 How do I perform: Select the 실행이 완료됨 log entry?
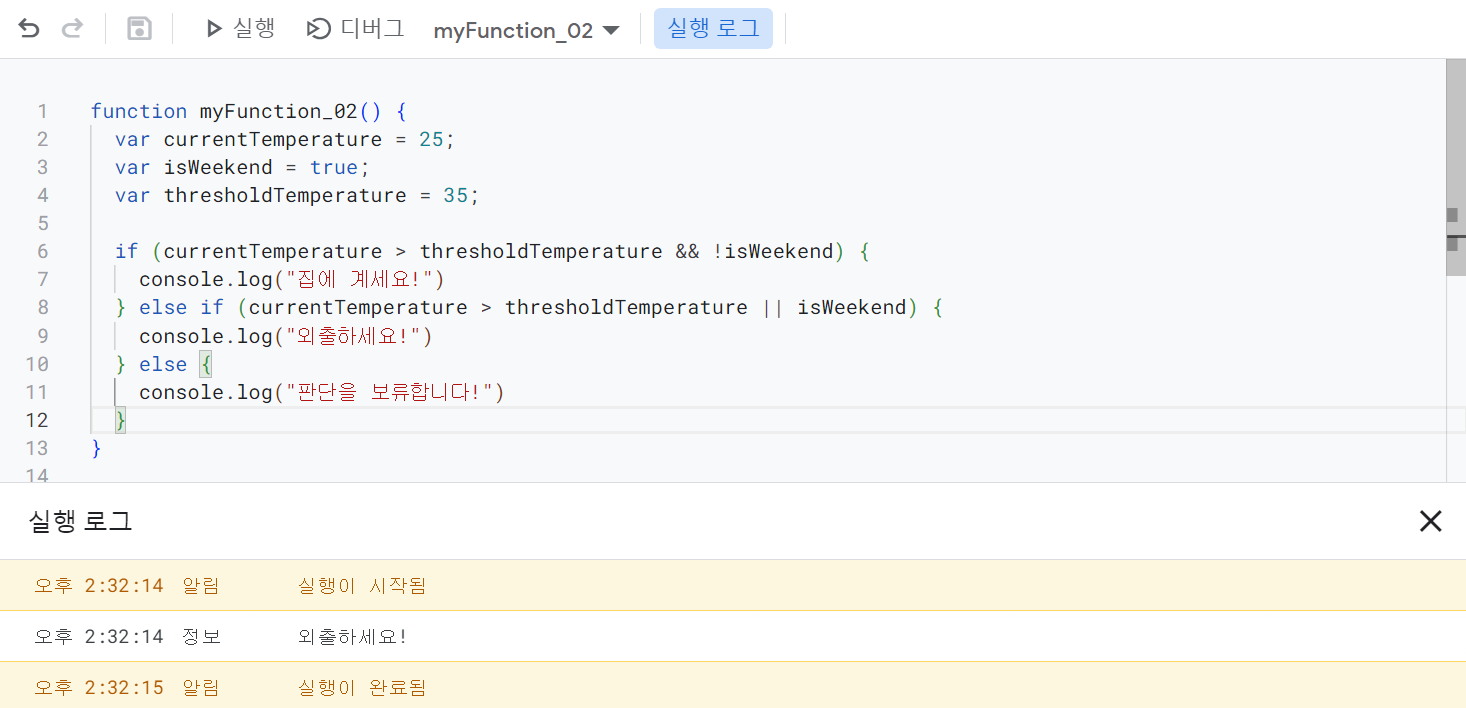(x=733, y=687)
